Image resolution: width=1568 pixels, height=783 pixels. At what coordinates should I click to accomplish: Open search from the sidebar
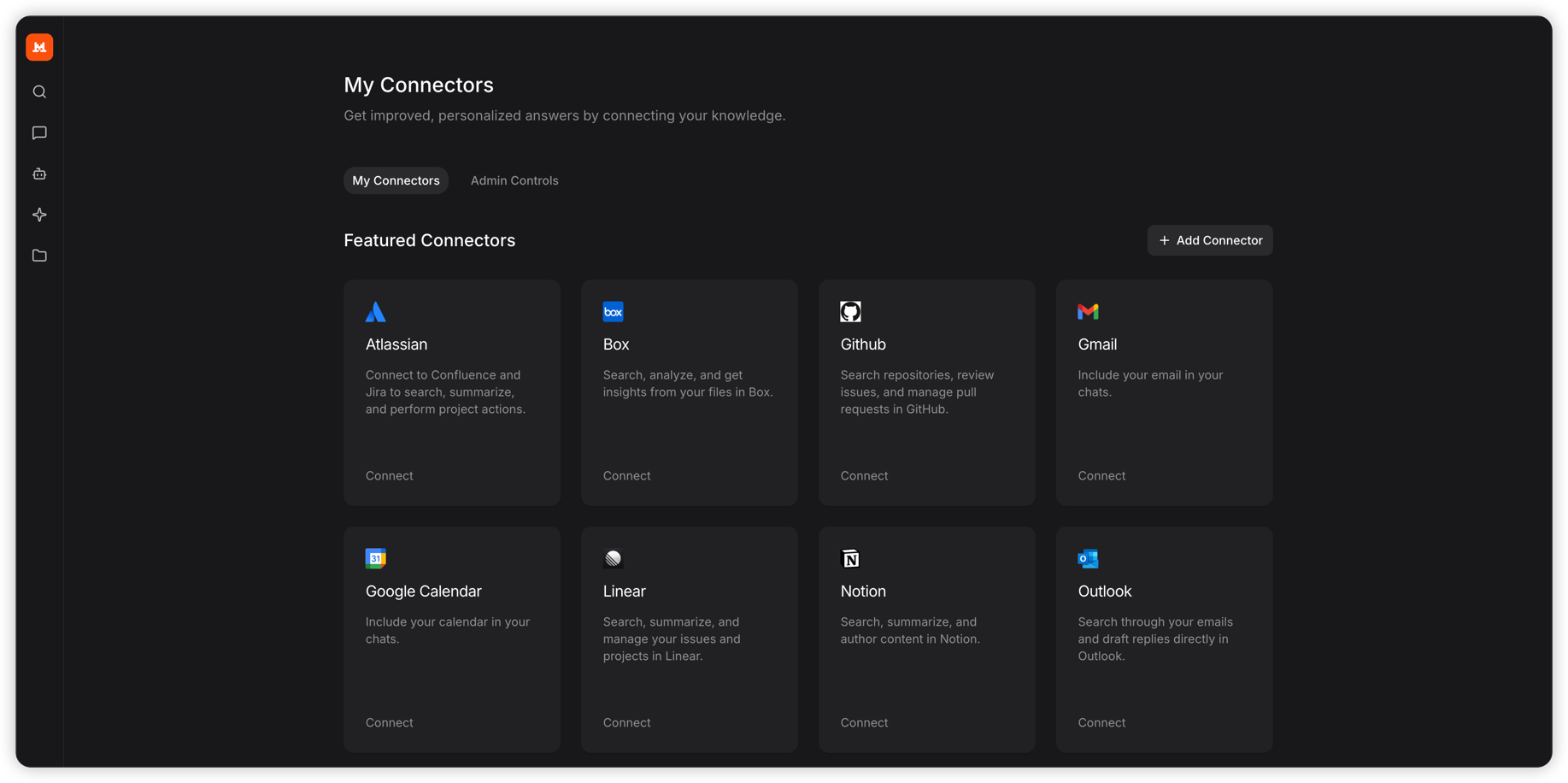[38, 91]
